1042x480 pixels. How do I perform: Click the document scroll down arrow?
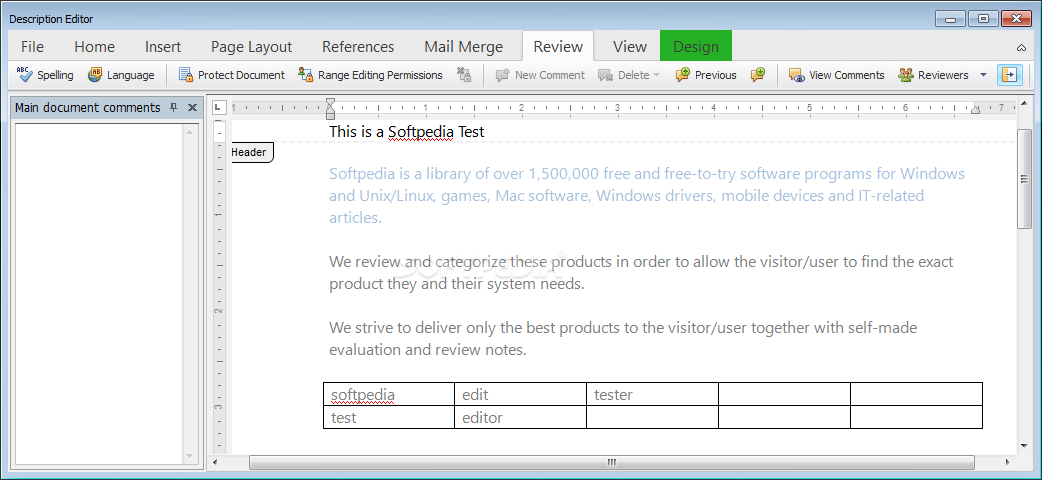click(x=1024, y=445)
